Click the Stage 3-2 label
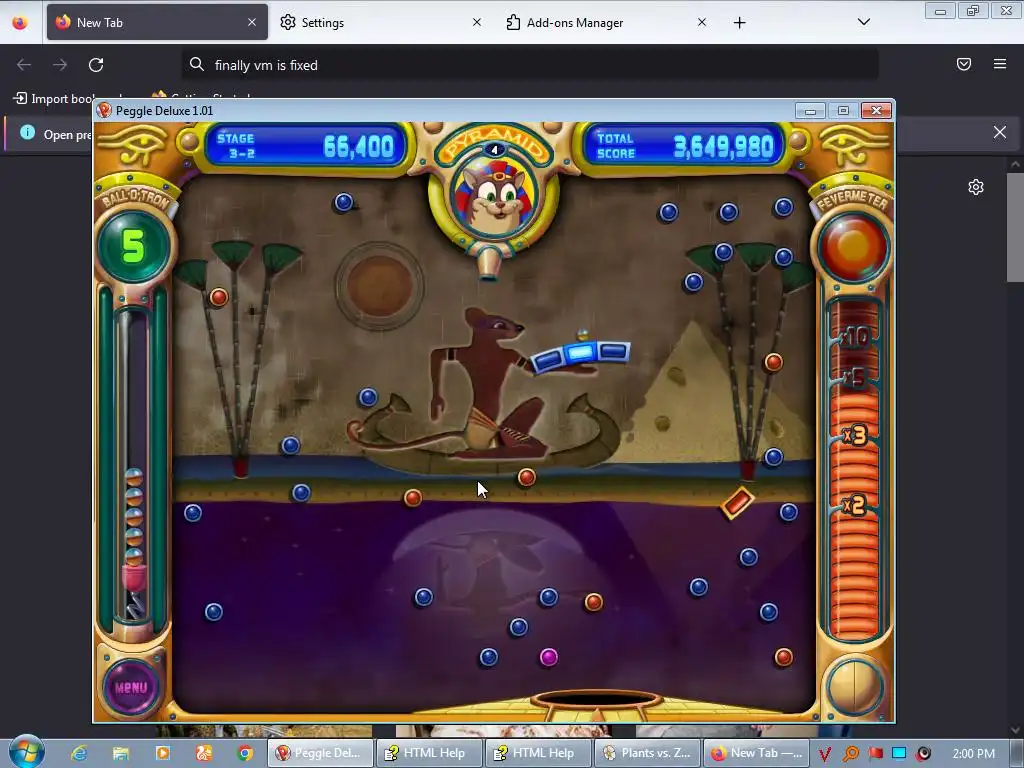 click(236, 146)
